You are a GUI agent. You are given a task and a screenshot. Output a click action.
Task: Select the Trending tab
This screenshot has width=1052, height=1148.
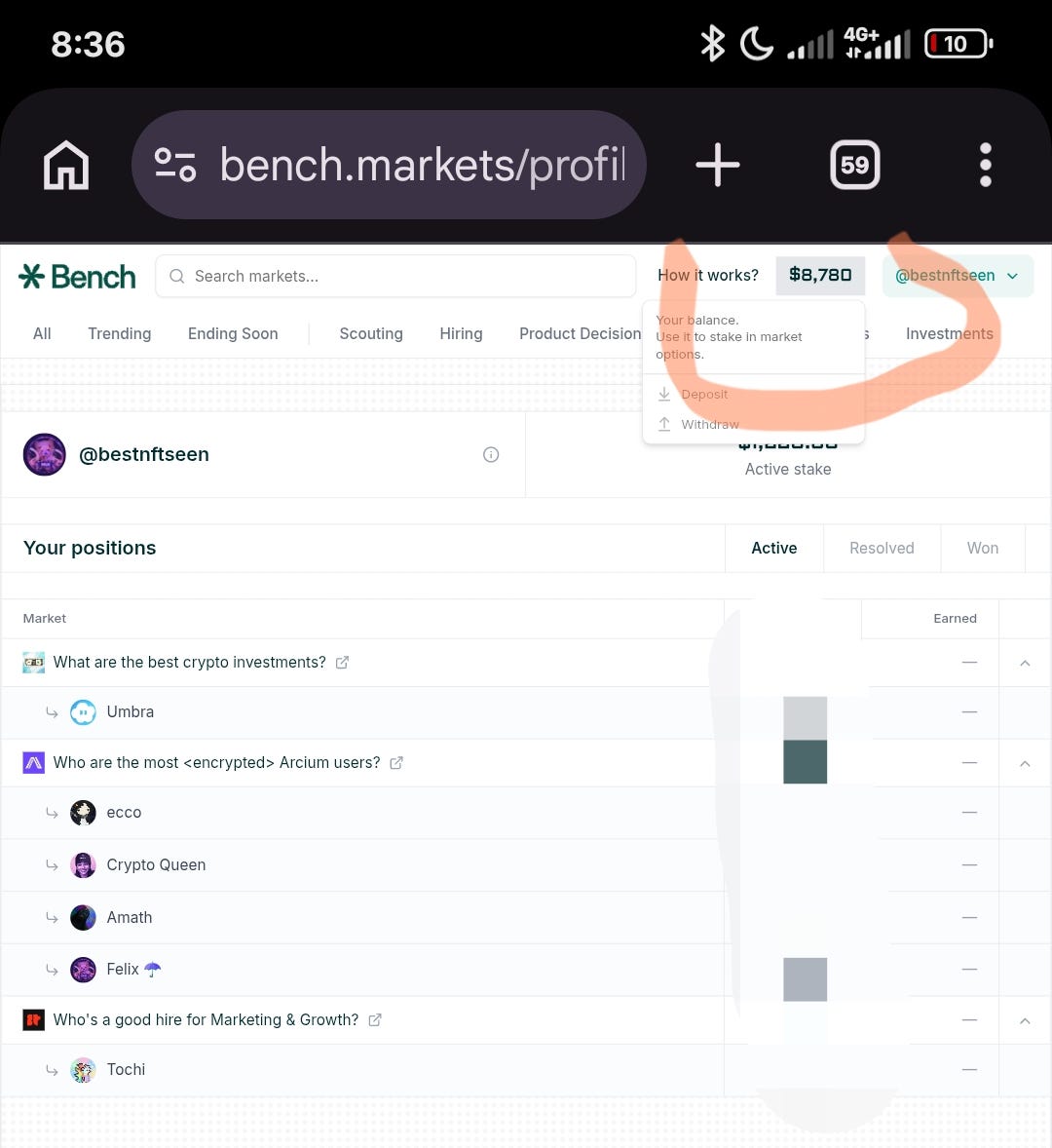click(x=119, y=334)
